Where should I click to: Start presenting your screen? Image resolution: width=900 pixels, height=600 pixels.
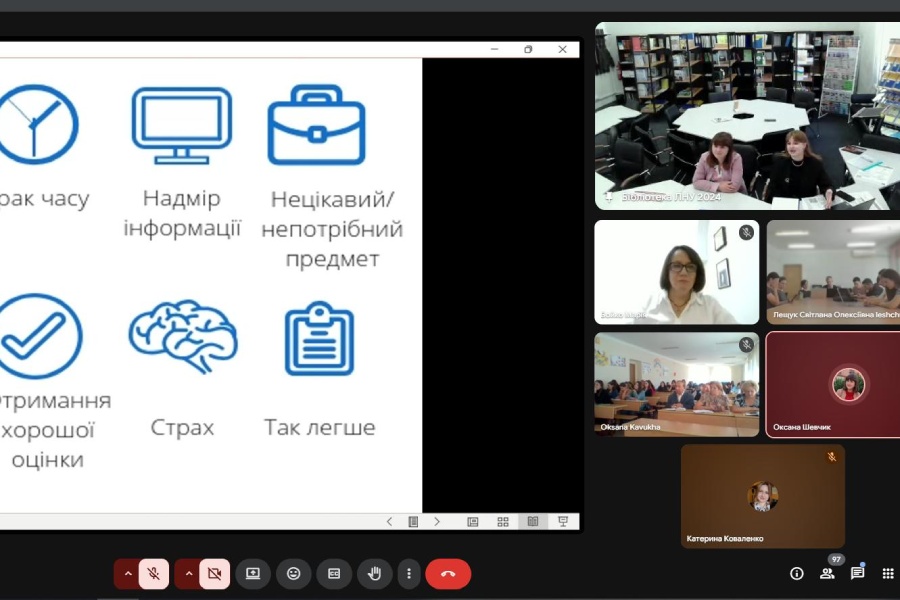pos(253,573)
